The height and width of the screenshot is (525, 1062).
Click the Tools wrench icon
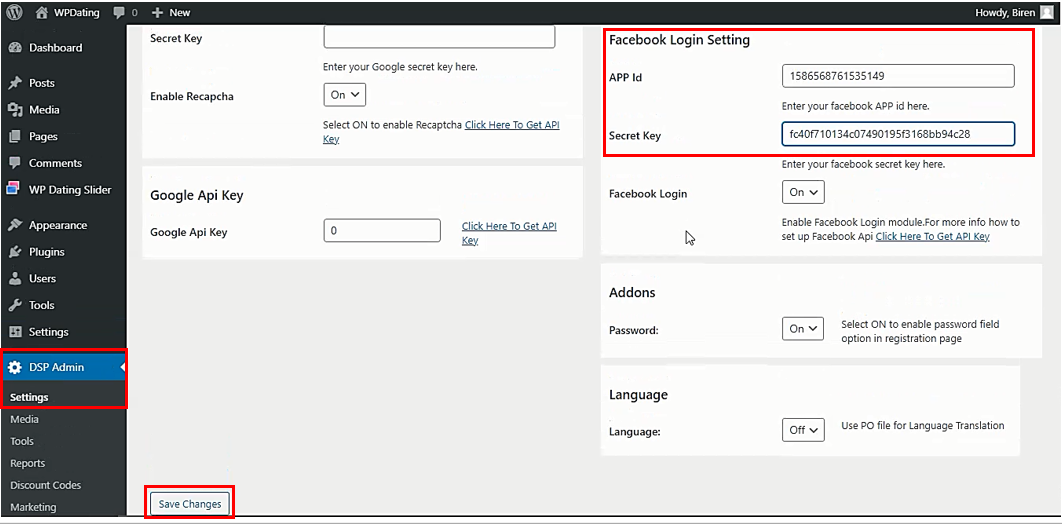[15, 306]
